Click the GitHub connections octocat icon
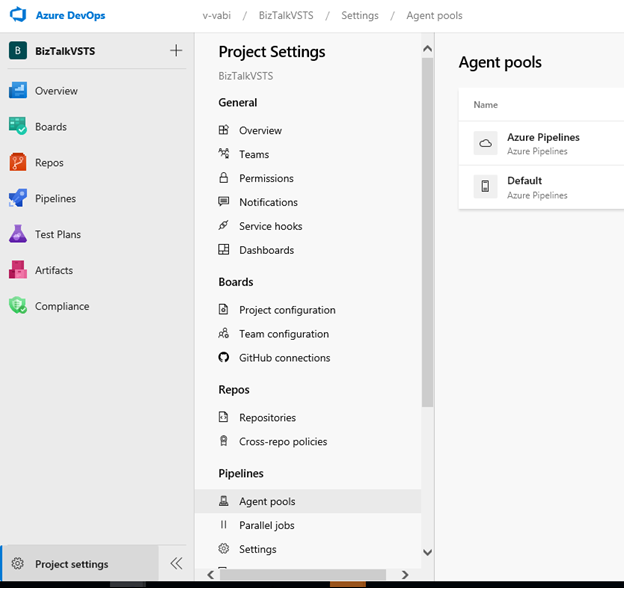The image size is (633, 594). (x=224, y=357)
